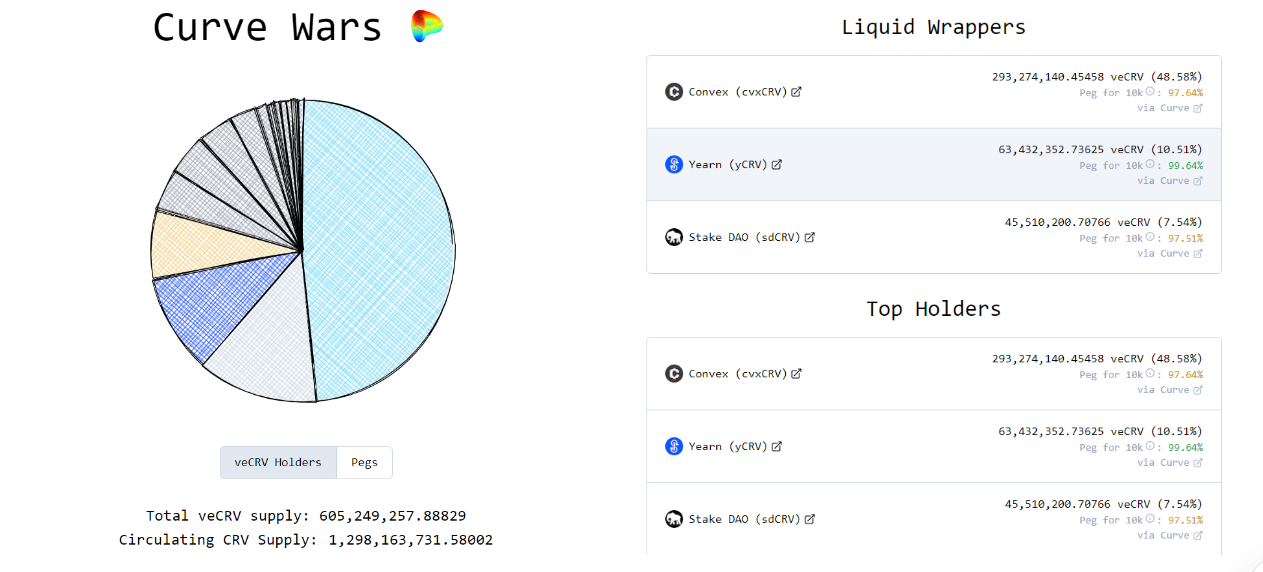This screenshot has width=1263, height=572.
Task: Click Yearn logo in Top Holders
Action: (x=674, y=446)
